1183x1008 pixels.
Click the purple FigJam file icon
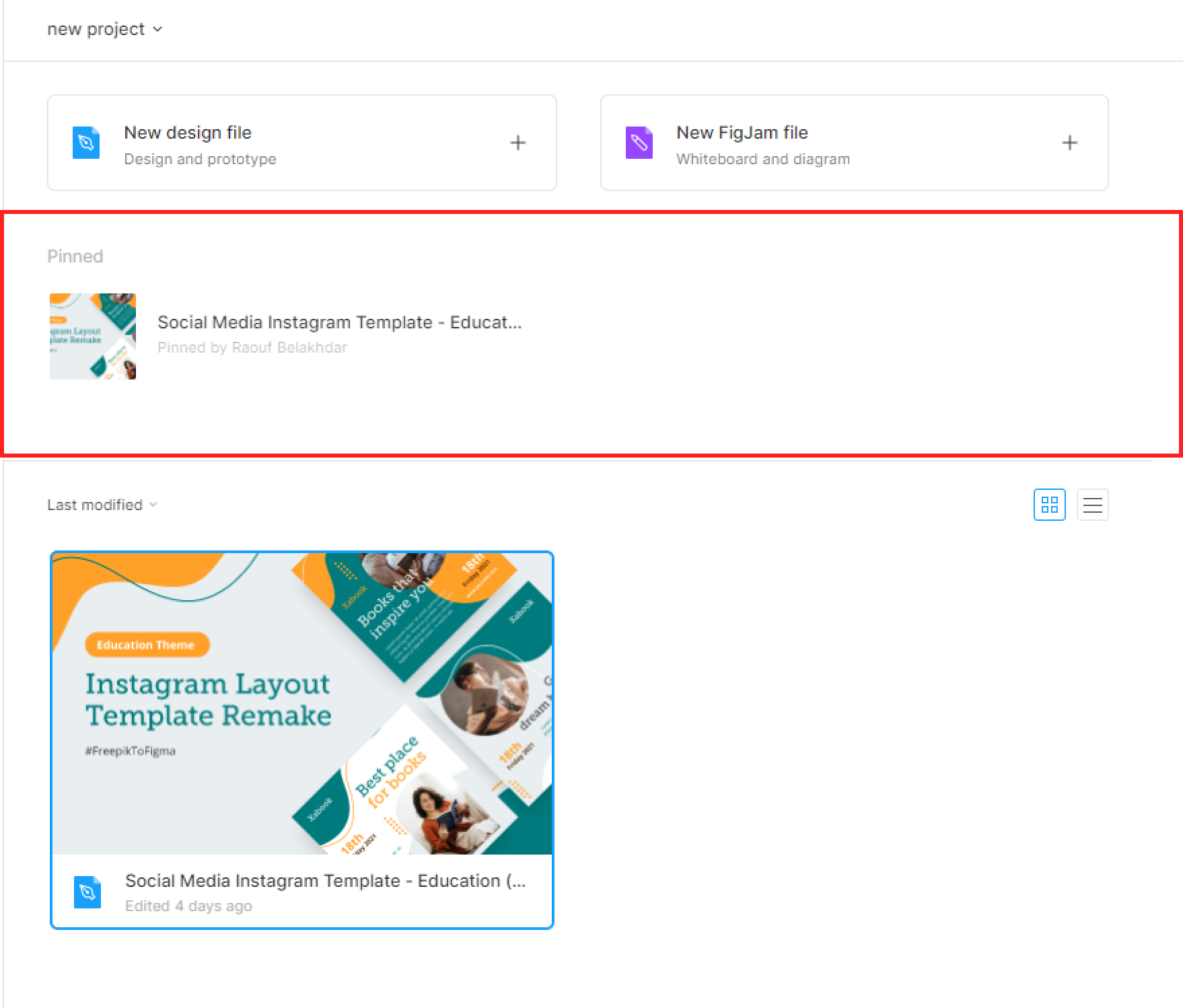pyautogui.click(x=639, y=143)
